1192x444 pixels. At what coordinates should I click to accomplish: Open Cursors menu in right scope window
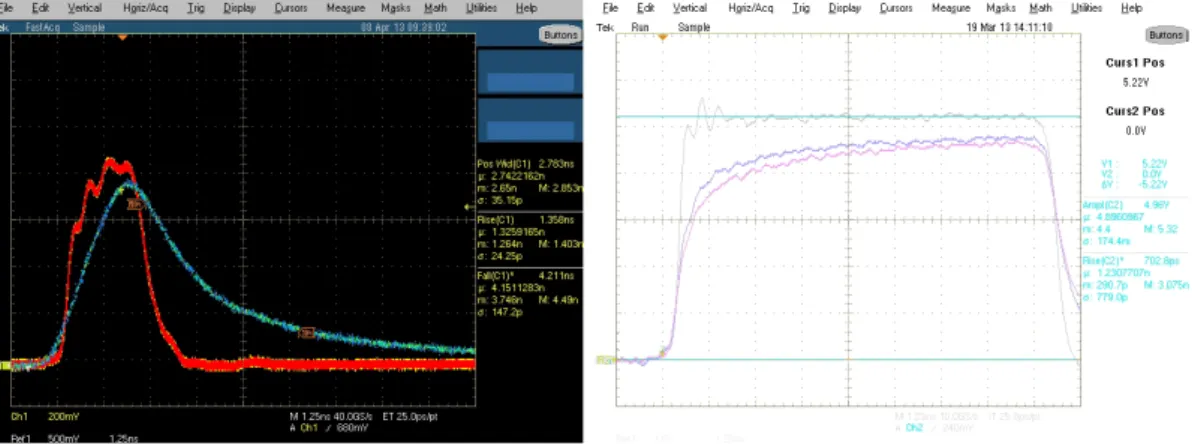(x=896, y=8)
